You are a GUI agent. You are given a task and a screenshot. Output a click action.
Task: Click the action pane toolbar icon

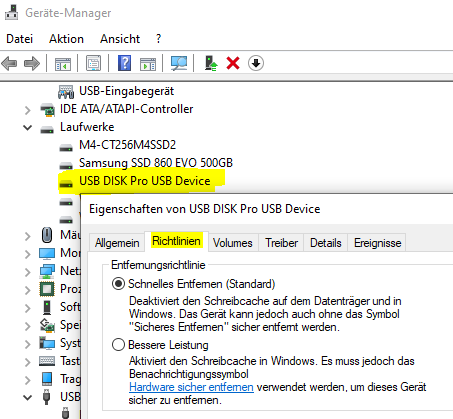[x=148, y=63]
